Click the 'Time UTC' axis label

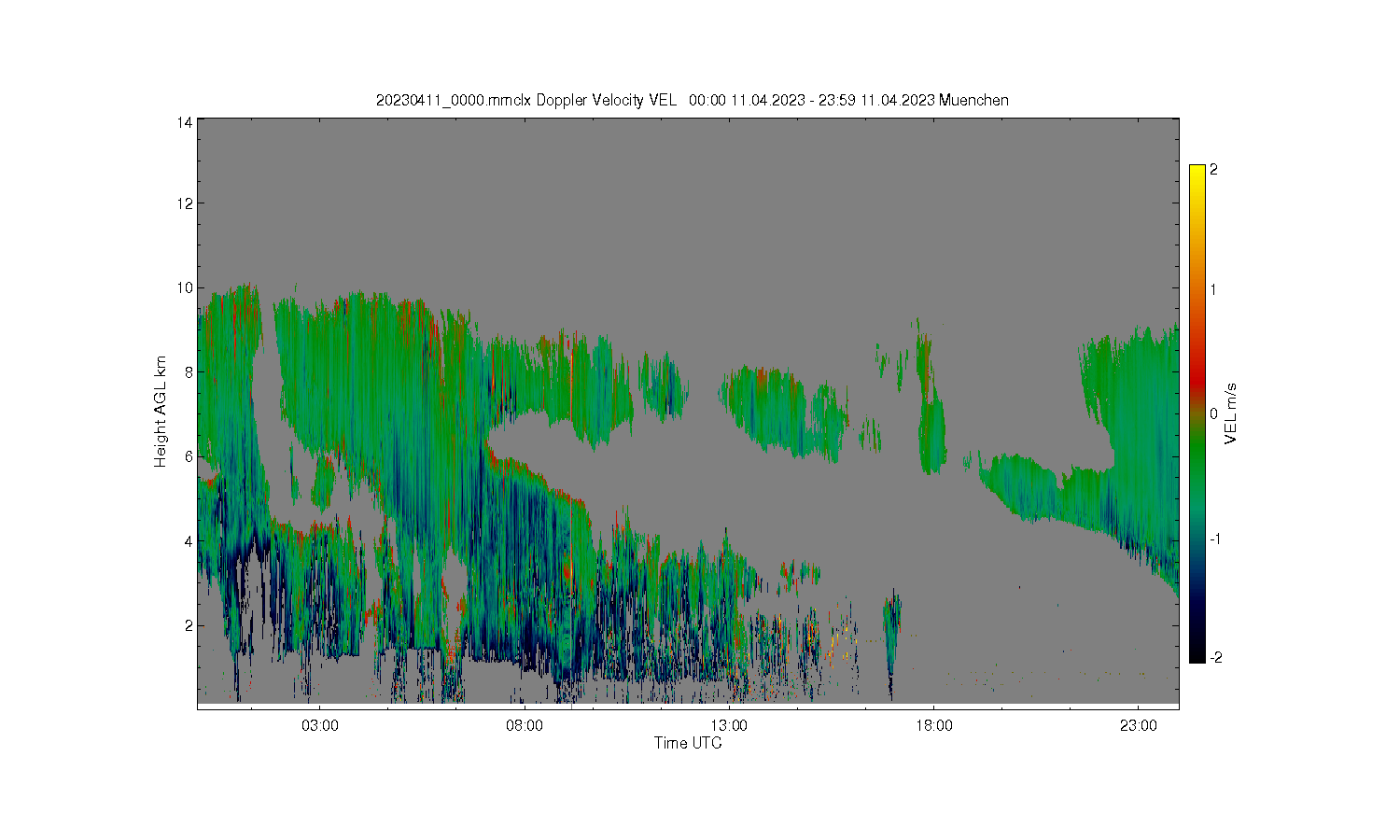(688, 743)
